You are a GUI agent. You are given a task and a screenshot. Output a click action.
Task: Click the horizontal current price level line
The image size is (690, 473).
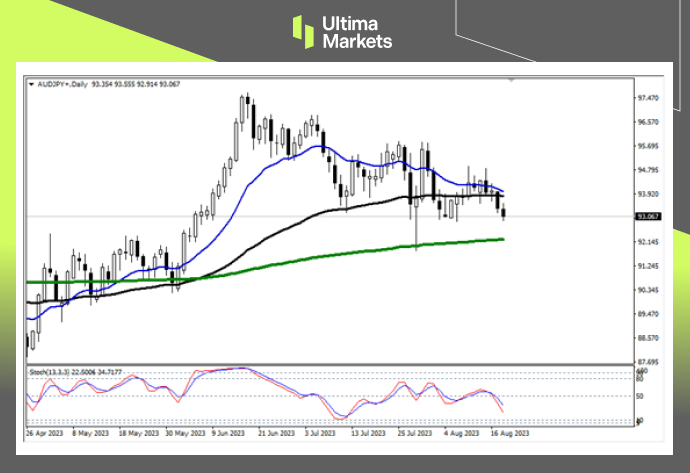click(330, 216)
